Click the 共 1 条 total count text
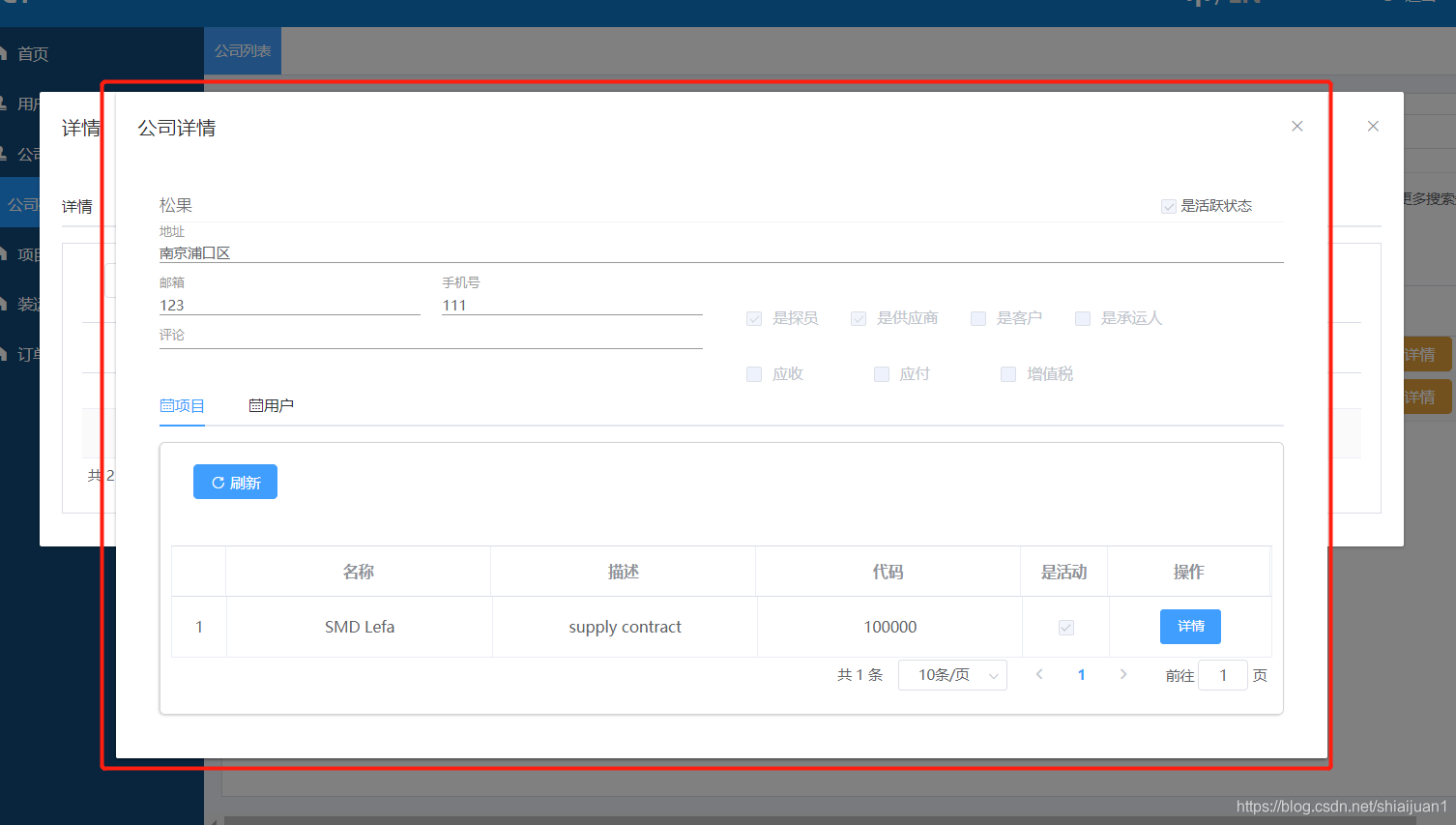 [x=860, y=675]
